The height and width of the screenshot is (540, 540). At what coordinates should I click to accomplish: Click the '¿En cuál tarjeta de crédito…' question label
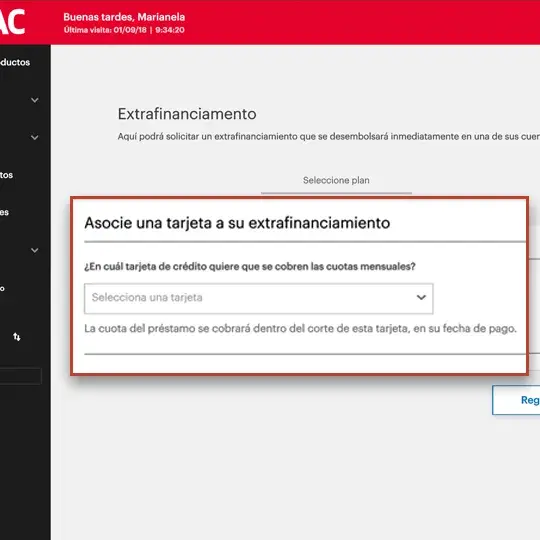pos(250,266)
